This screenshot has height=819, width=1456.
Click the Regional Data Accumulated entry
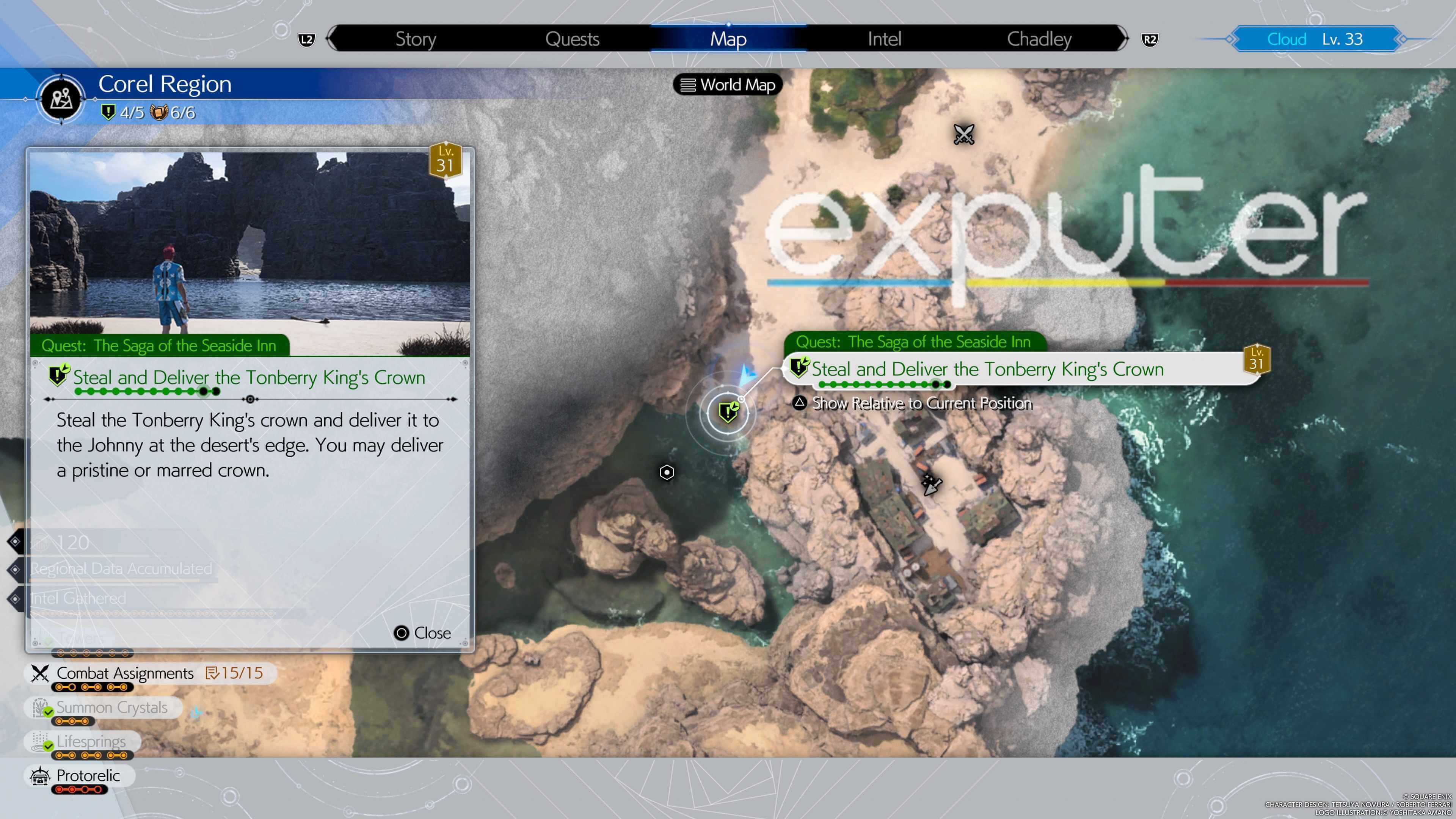click(x=121, y=569)
